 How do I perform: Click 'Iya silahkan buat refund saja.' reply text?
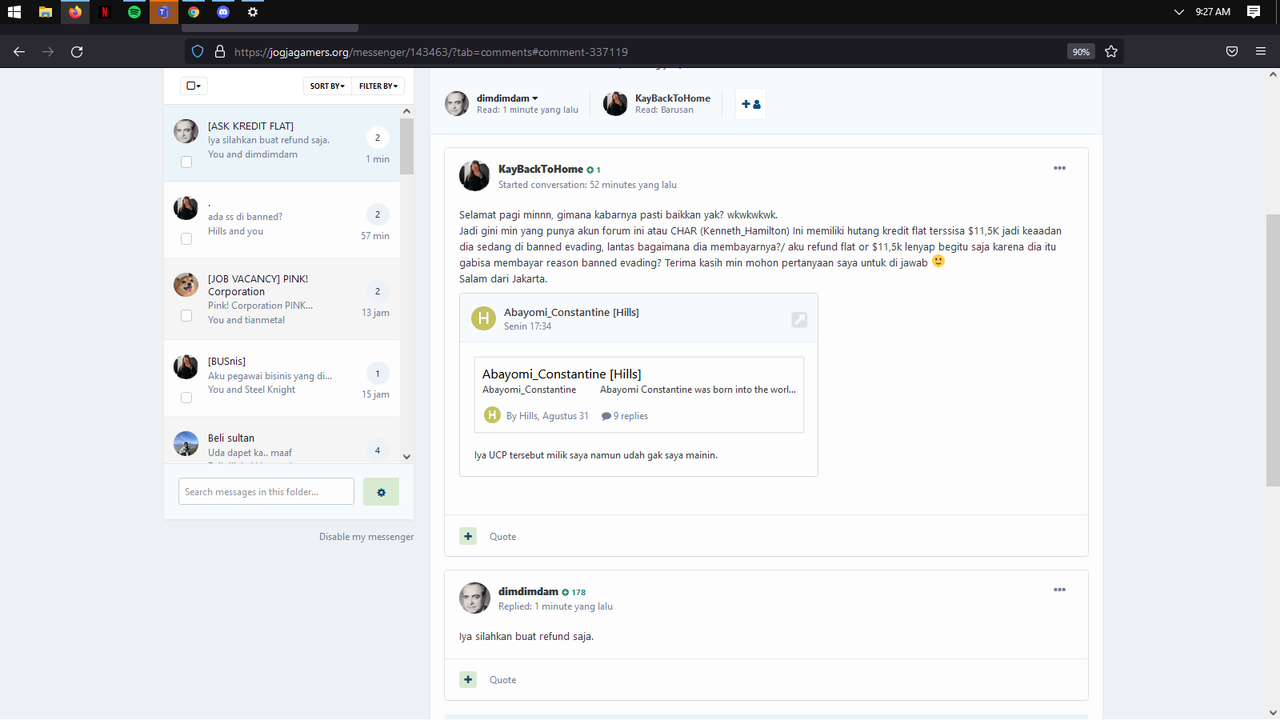coord(526,636)
